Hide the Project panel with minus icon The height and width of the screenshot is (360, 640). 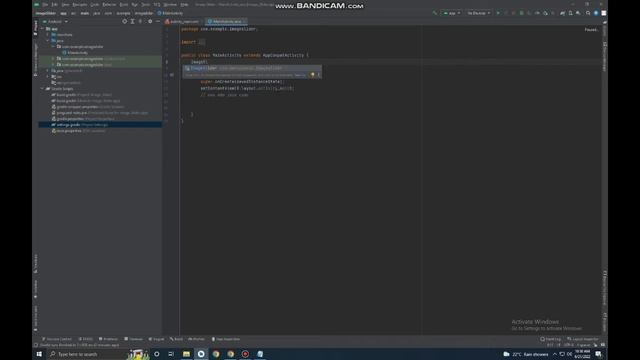(x=158, y=21)
